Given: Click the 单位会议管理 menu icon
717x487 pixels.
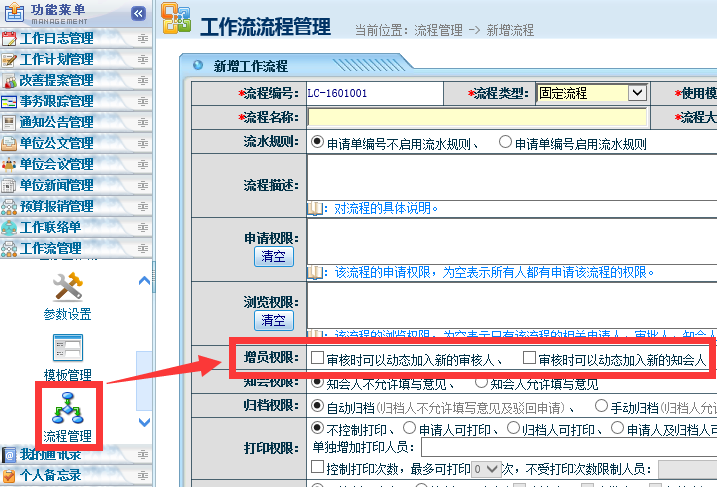Looking at the screenshot, I should (x=10, y=164).
